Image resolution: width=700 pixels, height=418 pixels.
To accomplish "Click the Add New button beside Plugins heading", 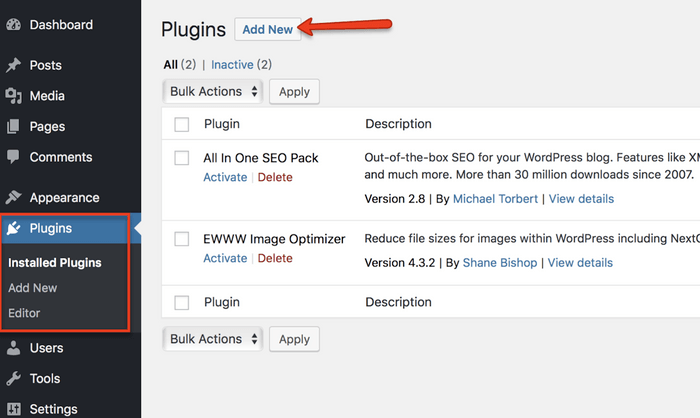I will (x=267, y=29).
